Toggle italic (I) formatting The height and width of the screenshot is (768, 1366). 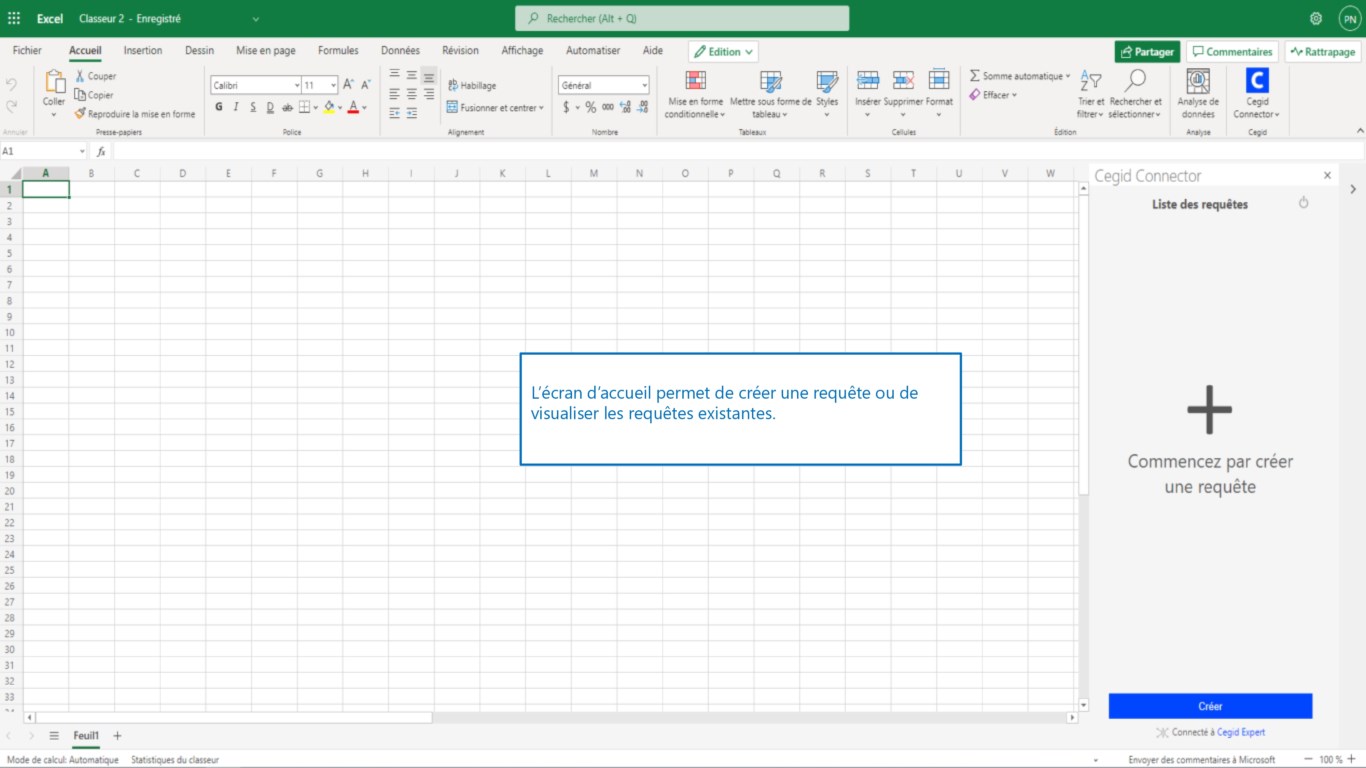click(x=236, y=107)
